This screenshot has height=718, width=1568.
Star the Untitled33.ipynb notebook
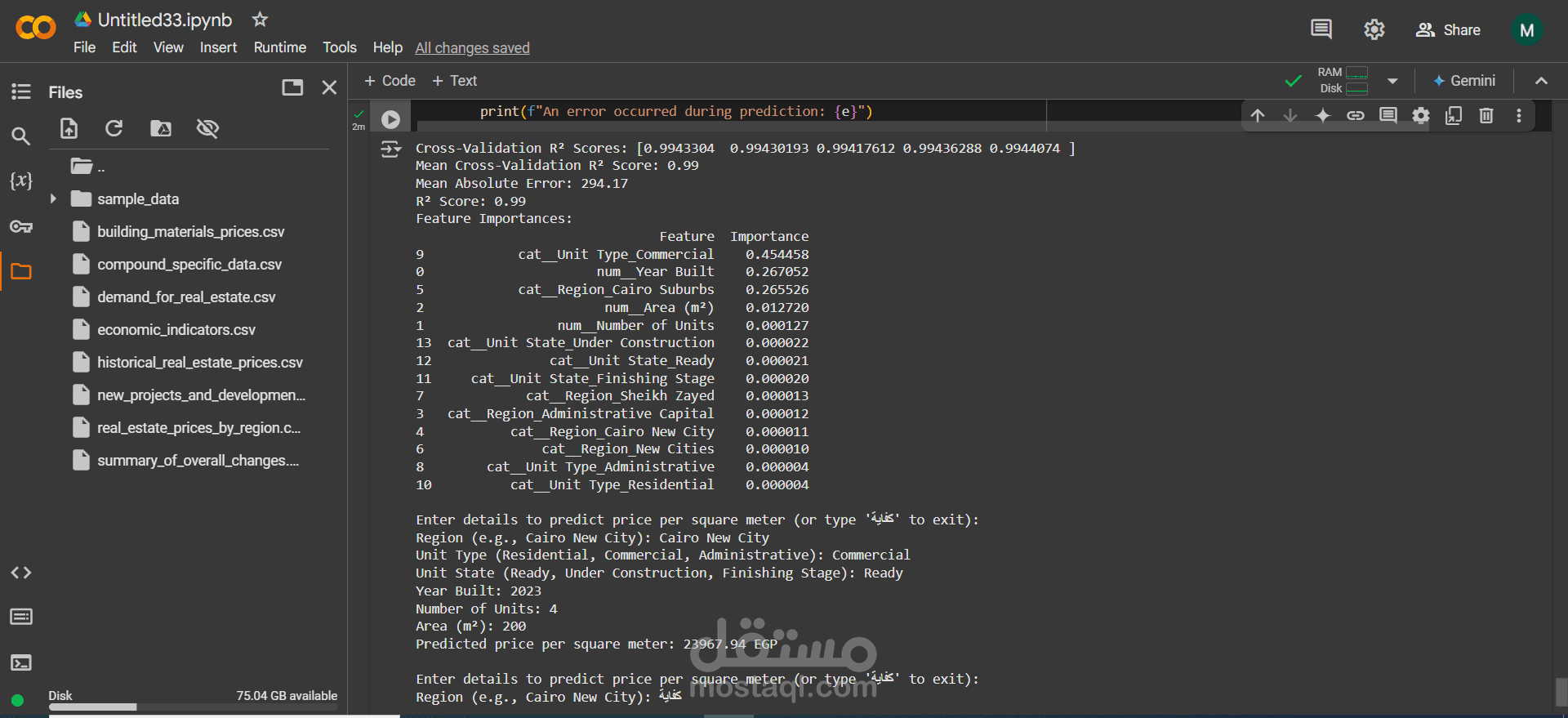[x=260, y=19]
